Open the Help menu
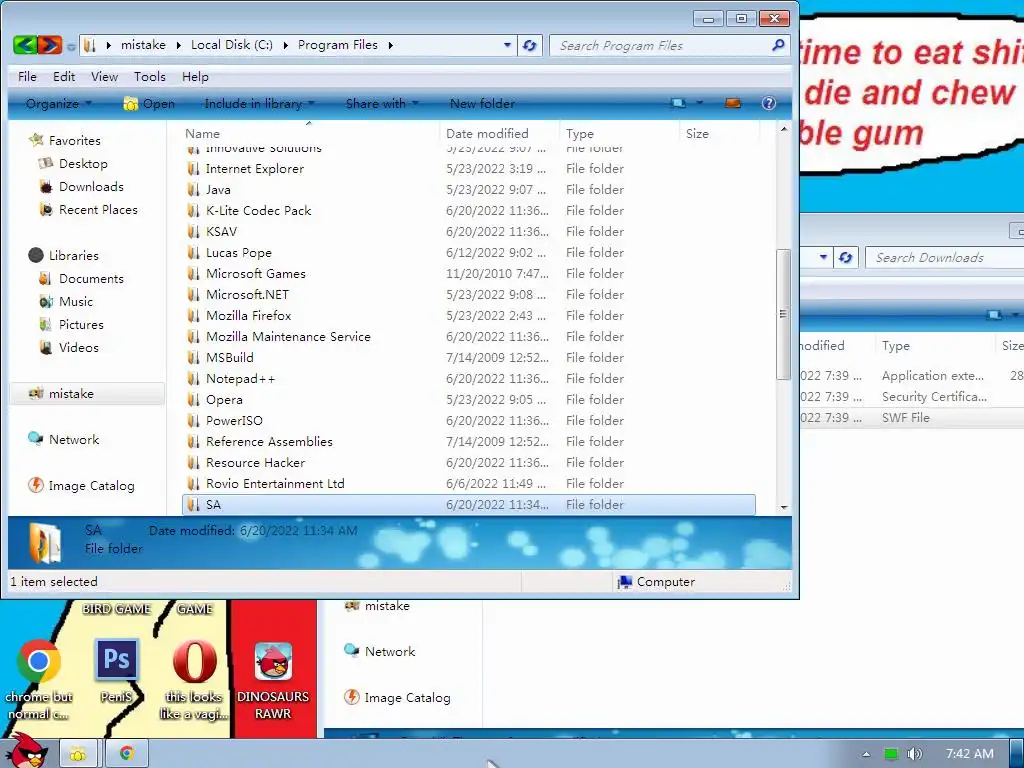Screen dimensions: 1024x768 pos(195,76)
